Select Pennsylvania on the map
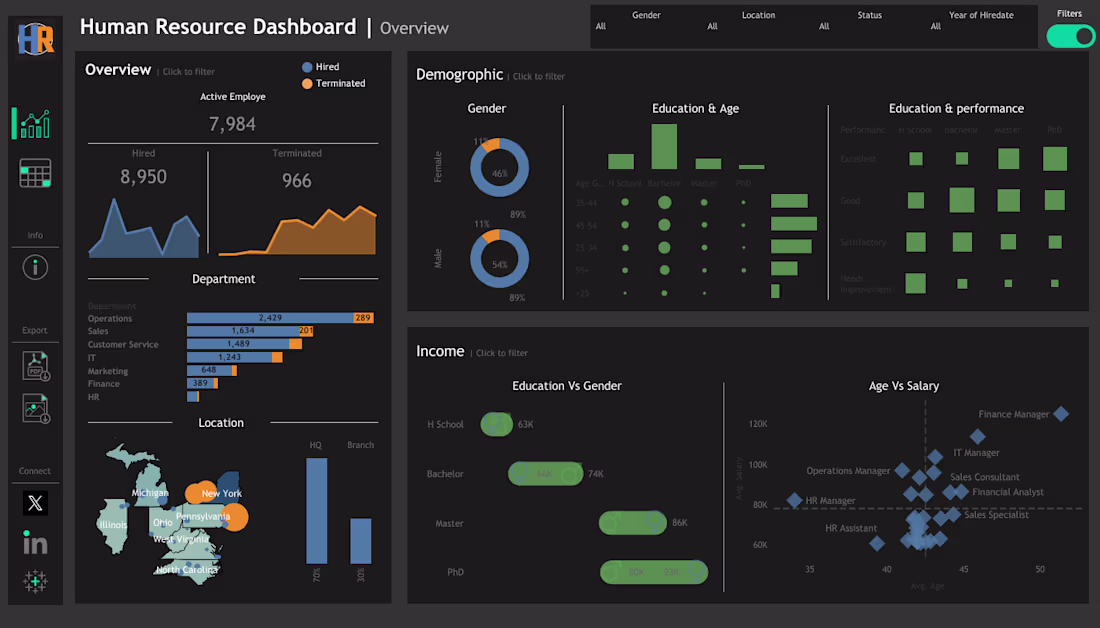 pos(203,516)
